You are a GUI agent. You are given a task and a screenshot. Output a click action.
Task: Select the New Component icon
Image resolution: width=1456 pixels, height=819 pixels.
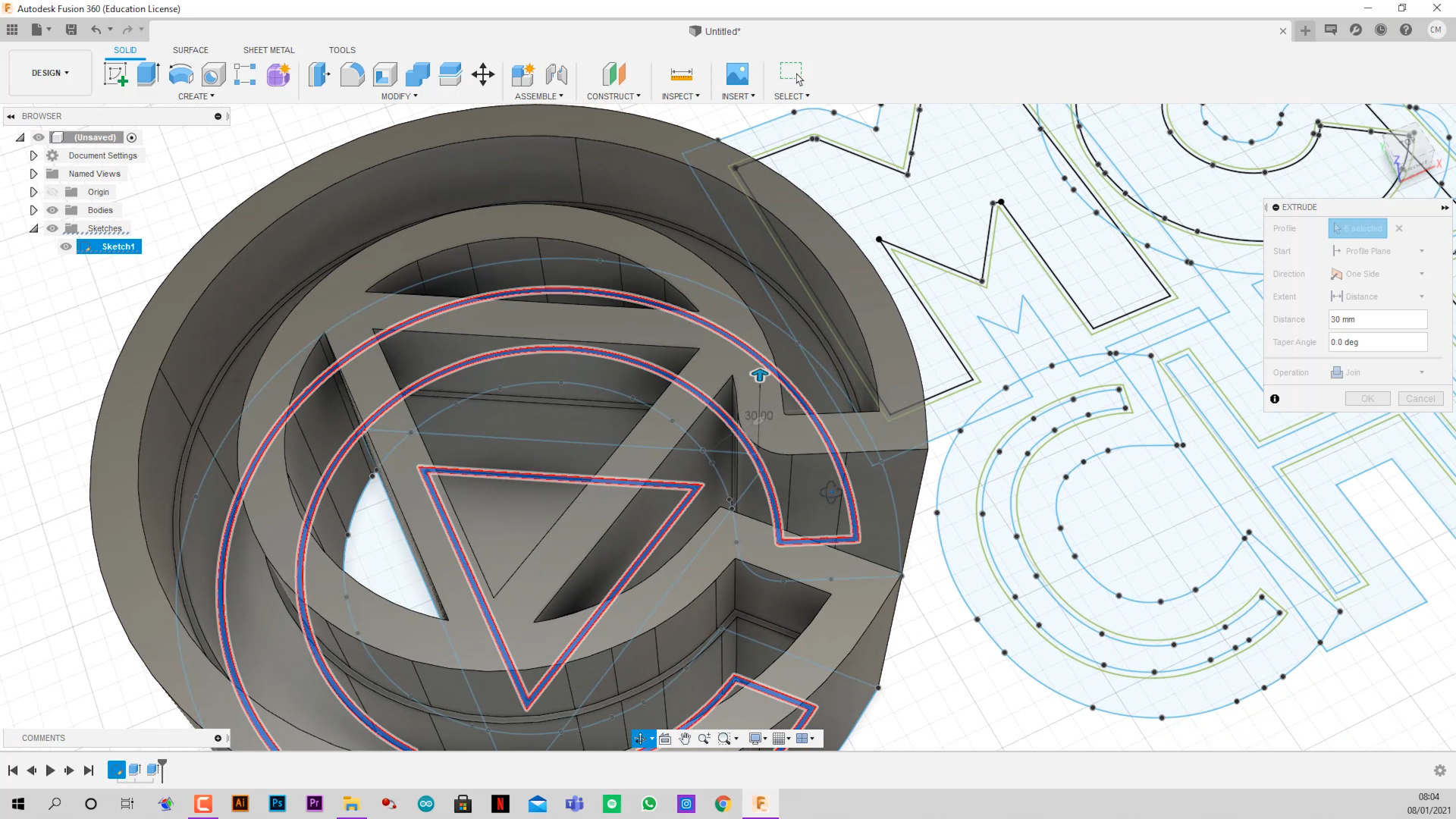click(x=523, y=74)
